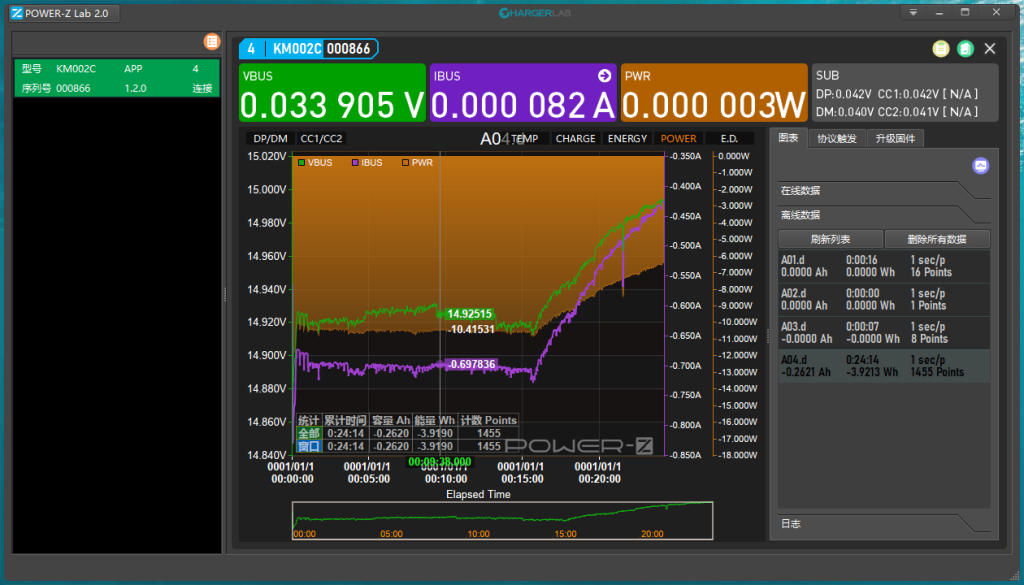1024x585 pixels.
Task: Click the SUB DP/DM CC readout panel
Action: coord(905,93)
